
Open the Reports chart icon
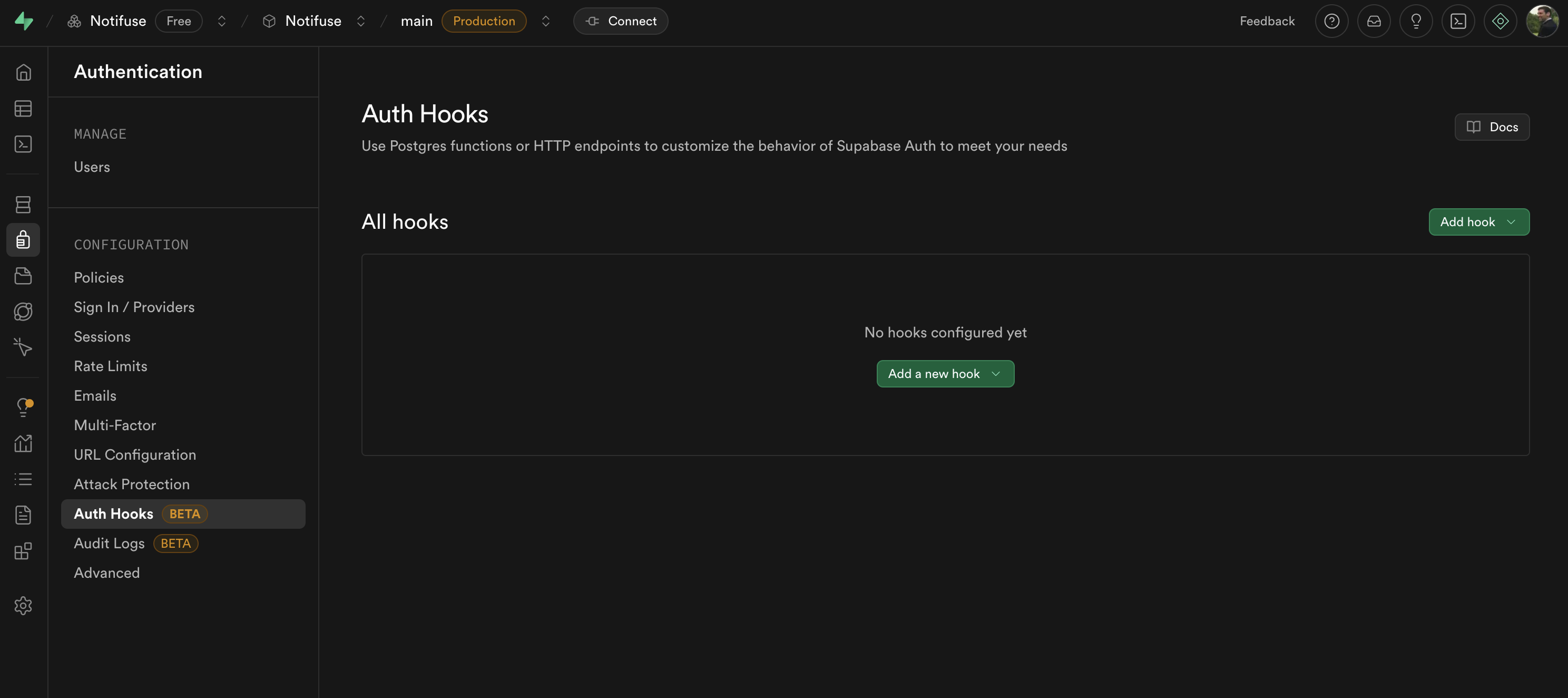tap(23, 443)
